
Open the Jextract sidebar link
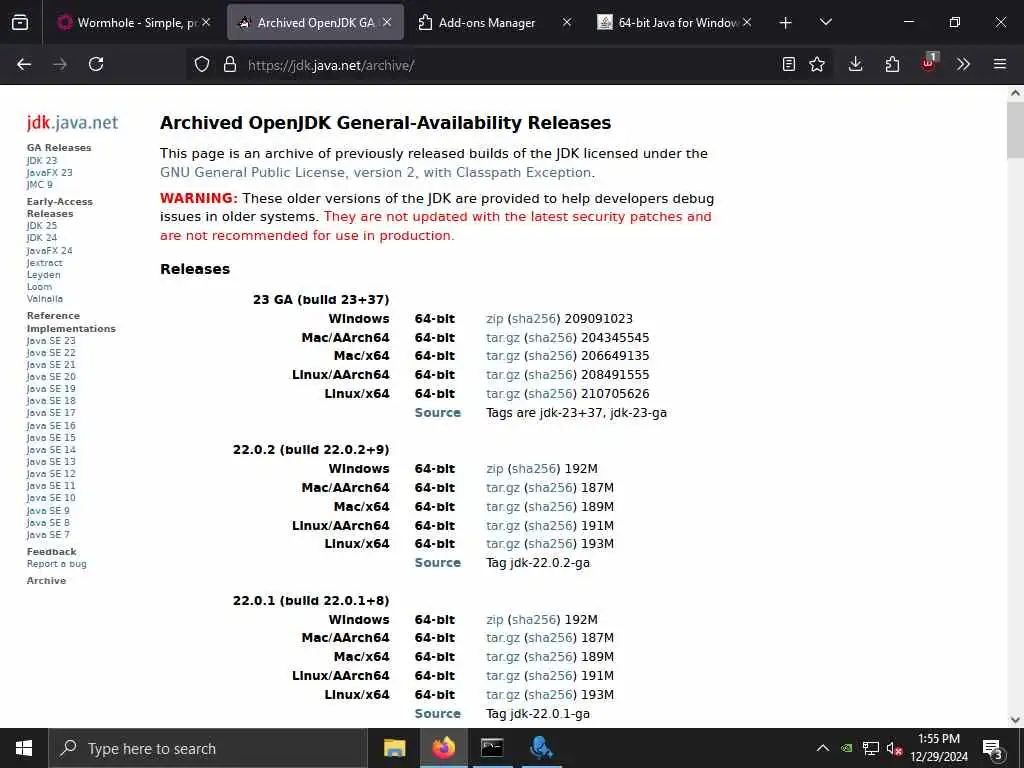(x=44, y=263)
